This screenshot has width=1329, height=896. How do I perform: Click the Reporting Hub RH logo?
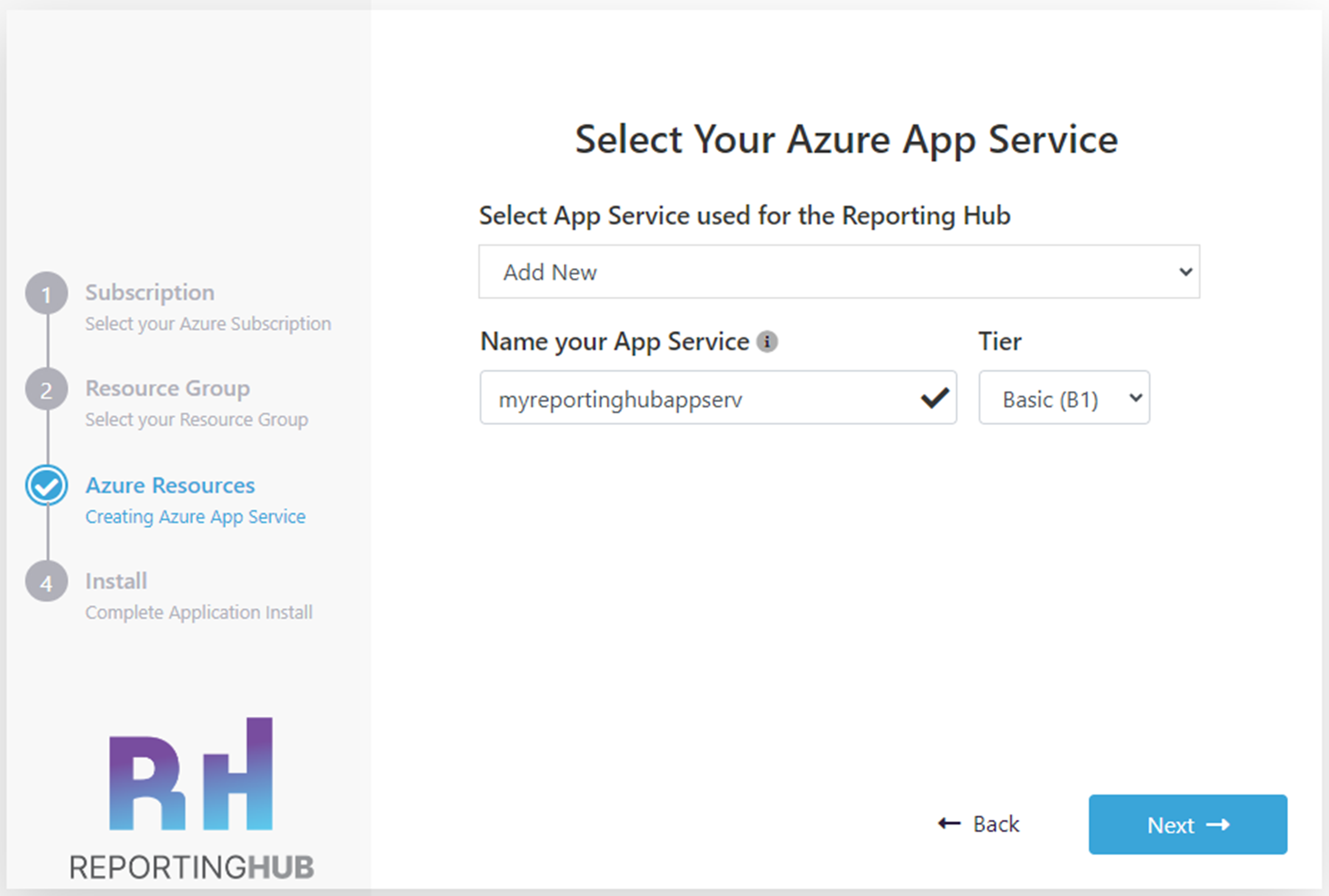click(191, 774)
